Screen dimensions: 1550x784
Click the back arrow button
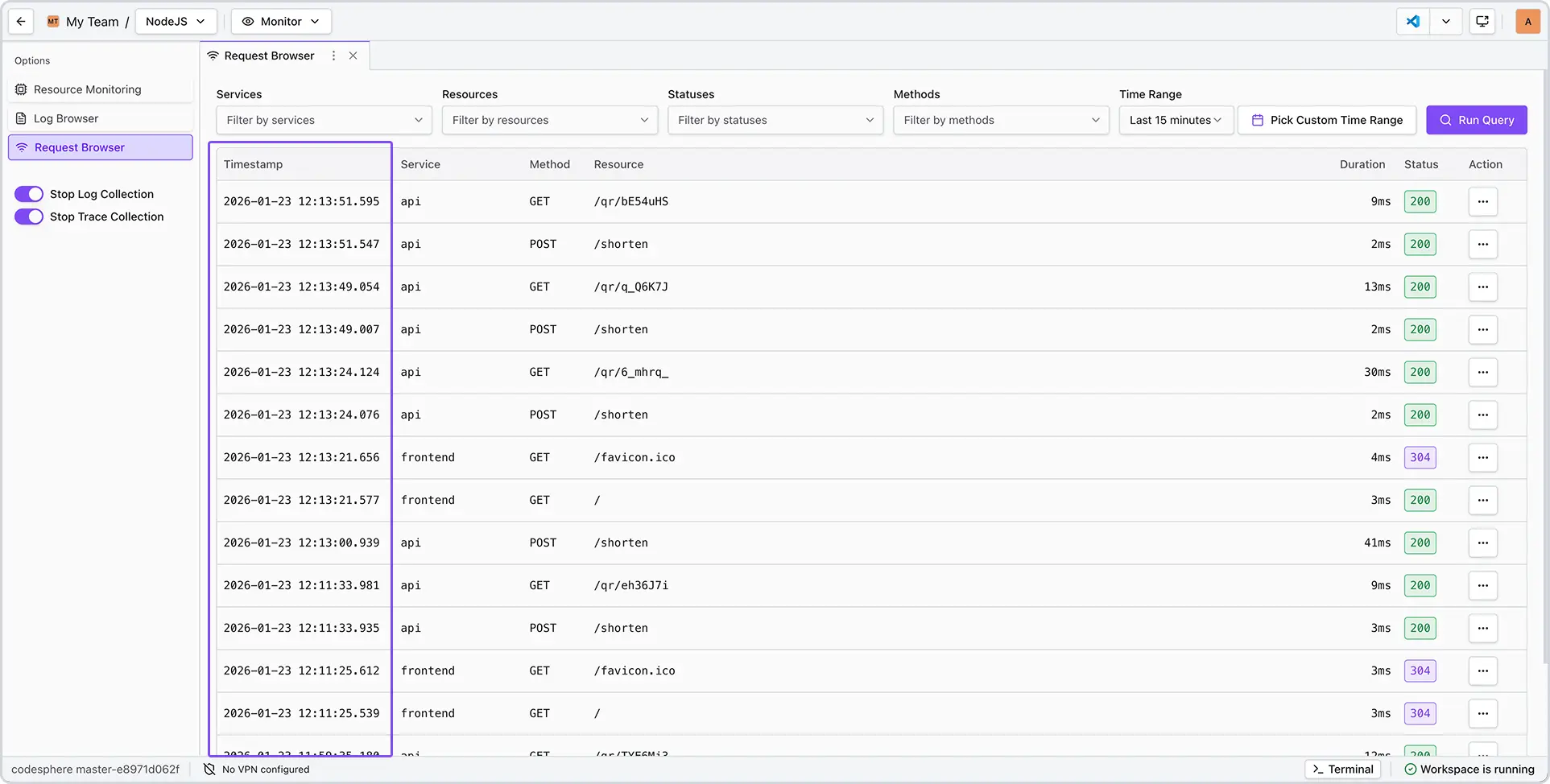click(21, 22)
